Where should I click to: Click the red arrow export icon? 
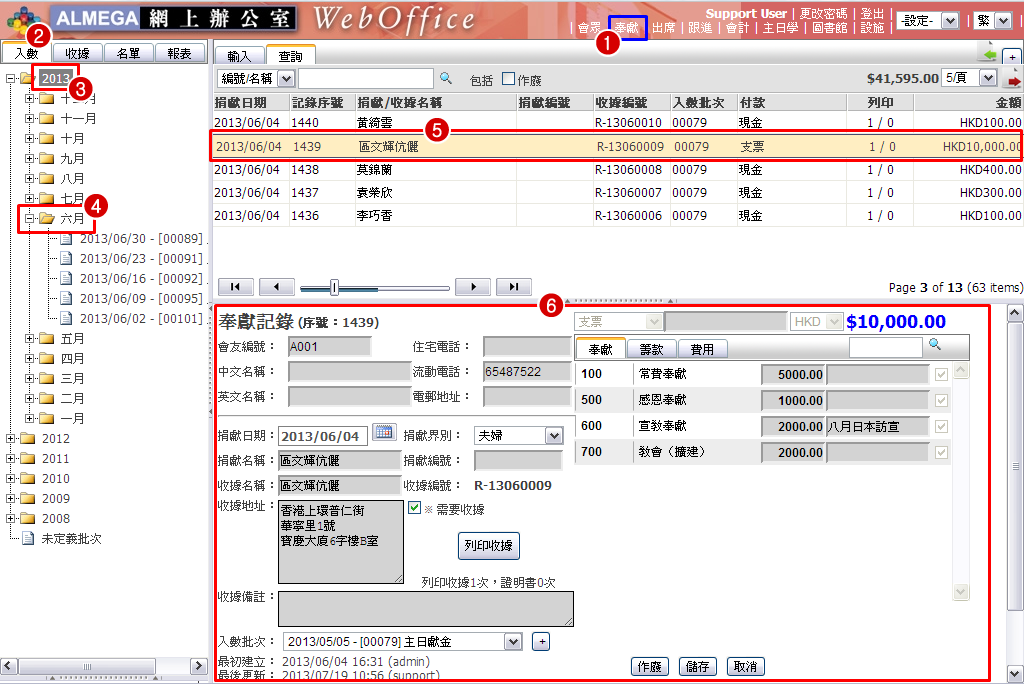[x=1013, y=79]
